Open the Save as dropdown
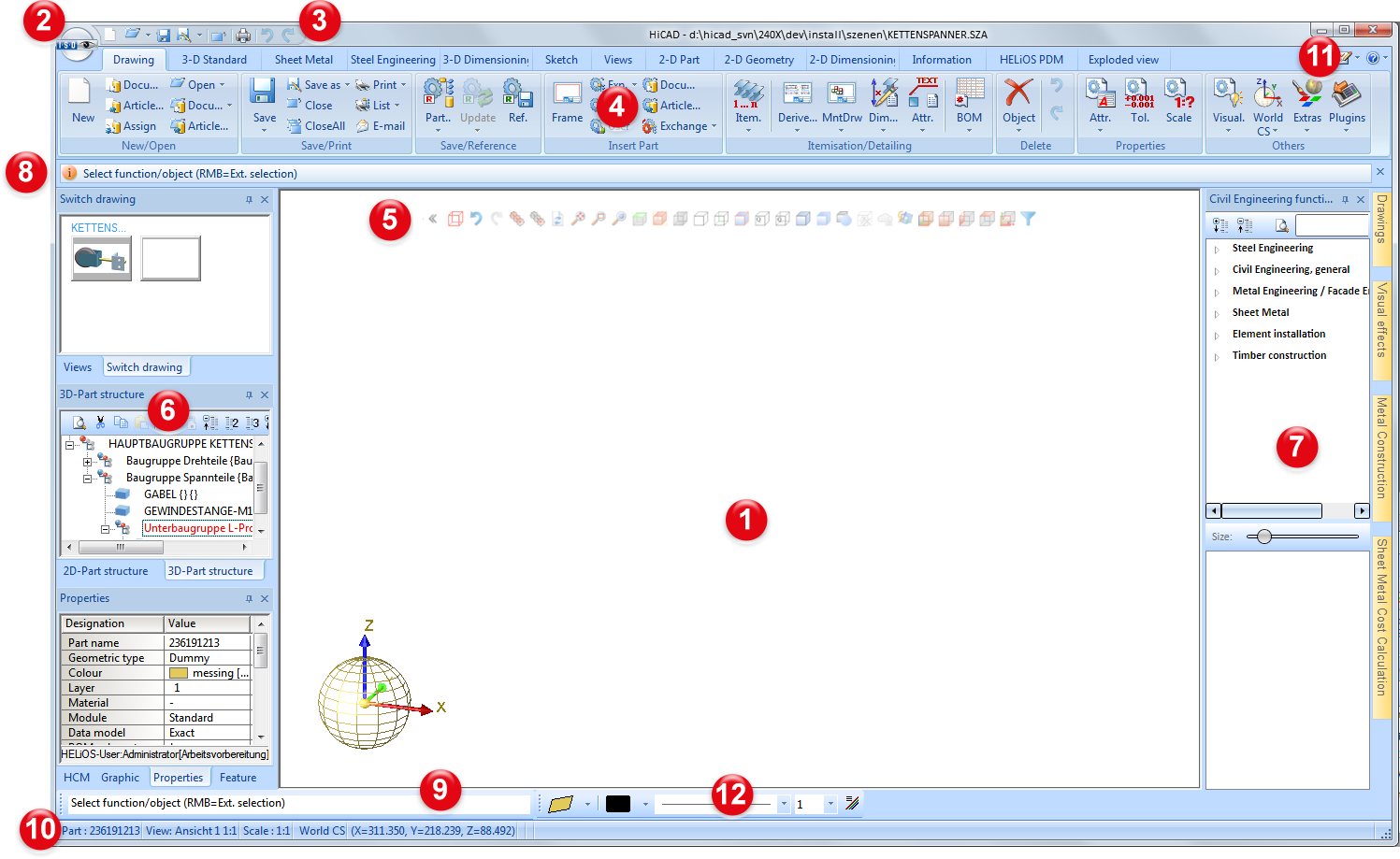The height and width of the screenshot is (859, 1400). tap(347, 85)
